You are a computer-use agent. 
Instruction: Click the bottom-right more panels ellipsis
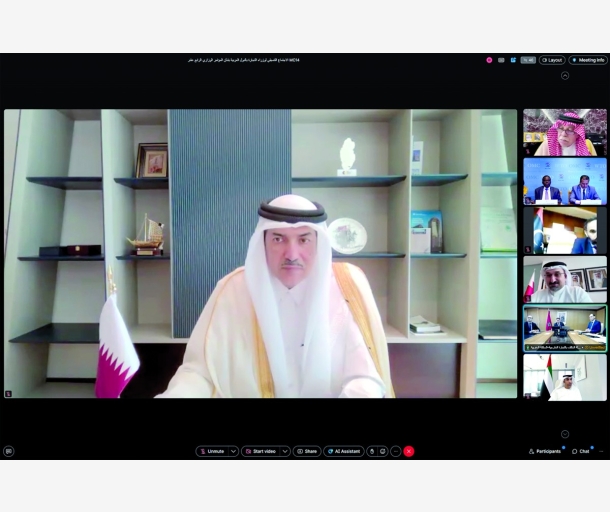601,451
